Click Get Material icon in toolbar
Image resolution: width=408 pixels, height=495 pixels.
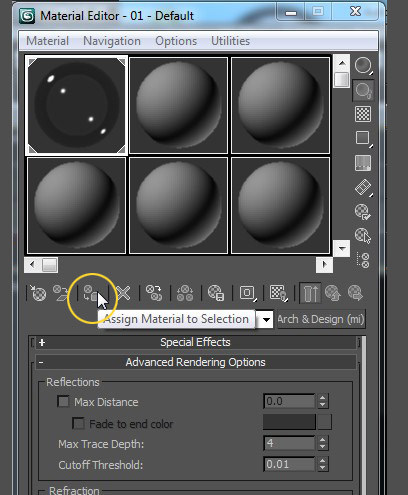coord(38,293)
